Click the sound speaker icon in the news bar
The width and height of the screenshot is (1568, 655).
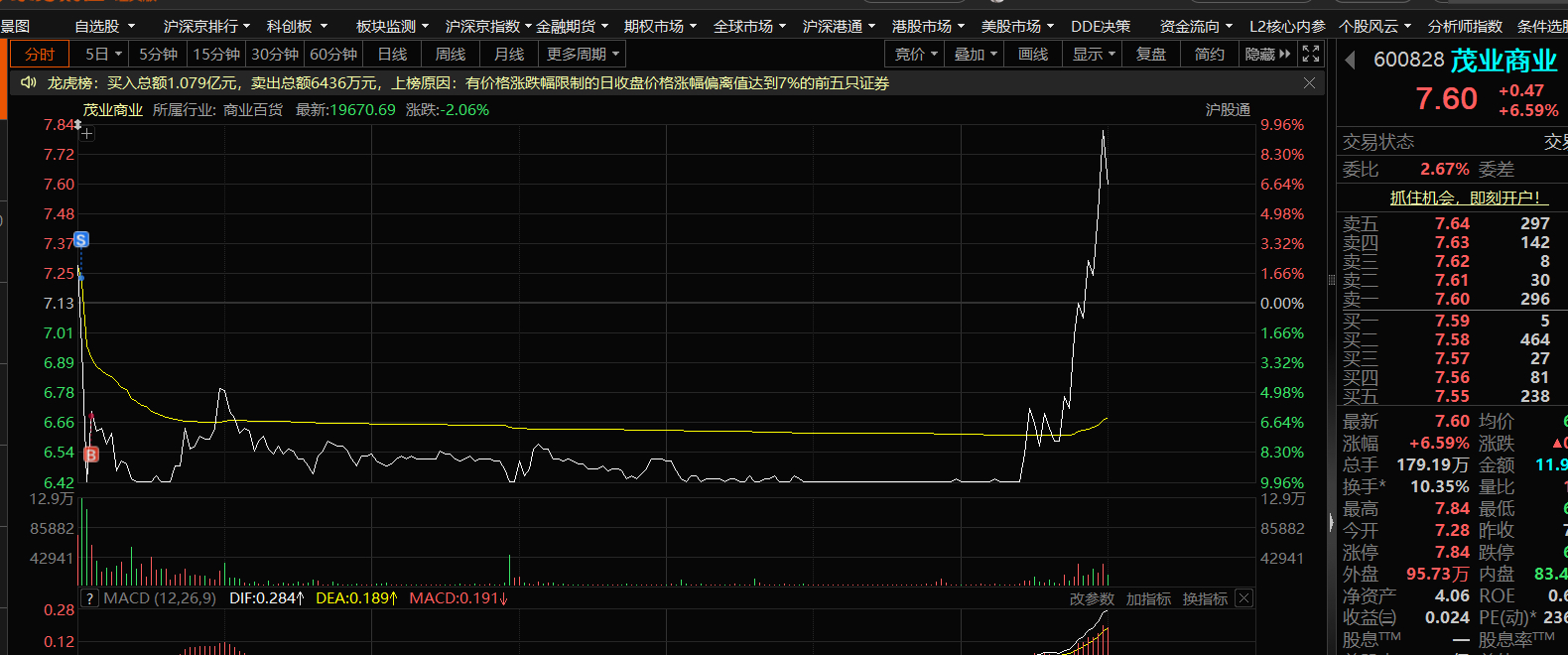[x=29, y=82]
